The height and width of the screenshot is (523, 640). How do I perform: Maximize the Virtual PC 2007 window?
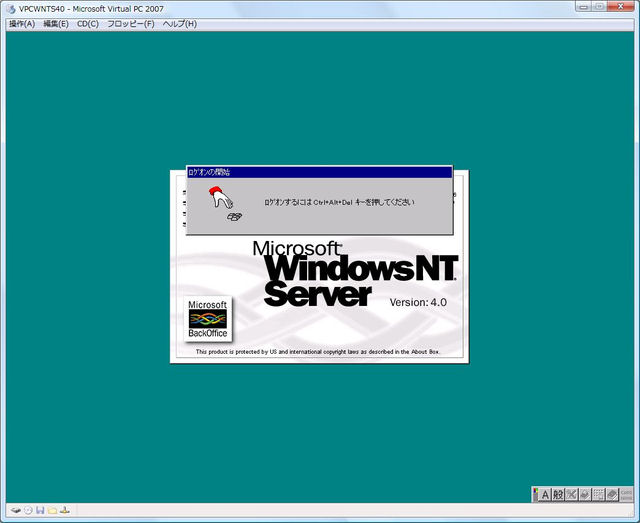[600, 6]
